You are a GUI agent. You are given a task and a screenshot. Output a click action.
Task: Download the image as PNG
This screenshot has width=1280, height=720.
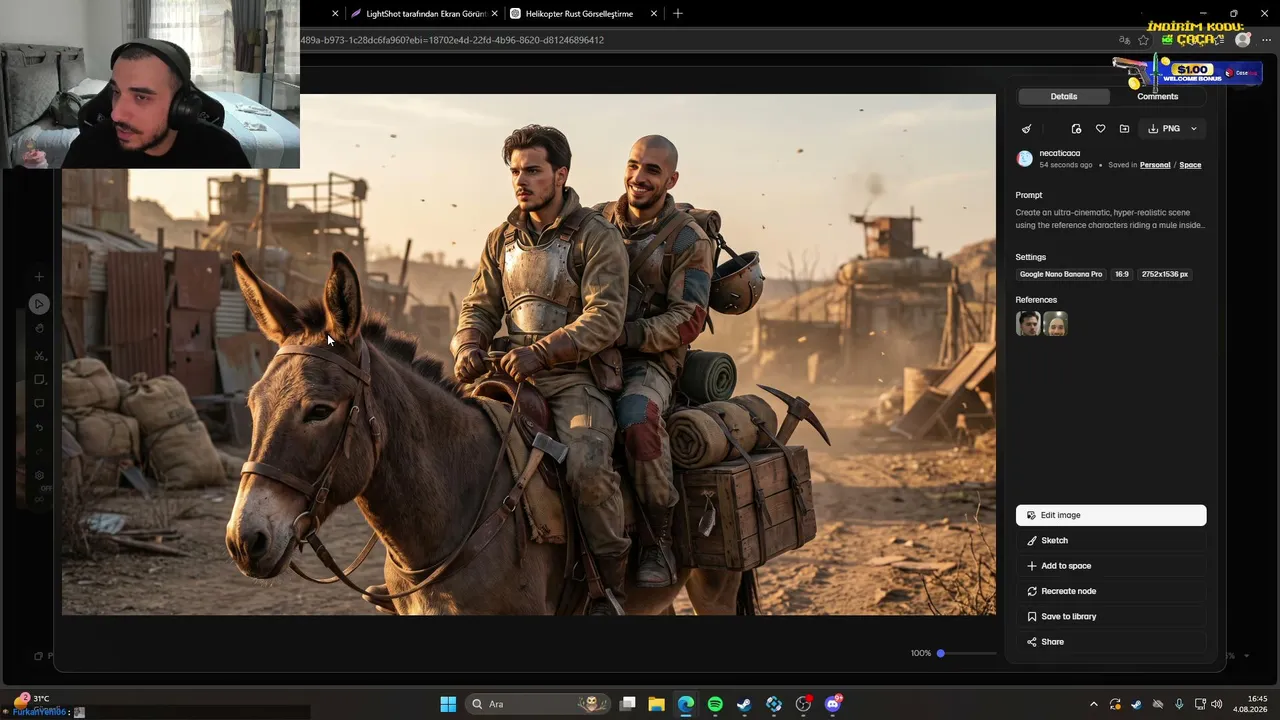point(1164,129)
